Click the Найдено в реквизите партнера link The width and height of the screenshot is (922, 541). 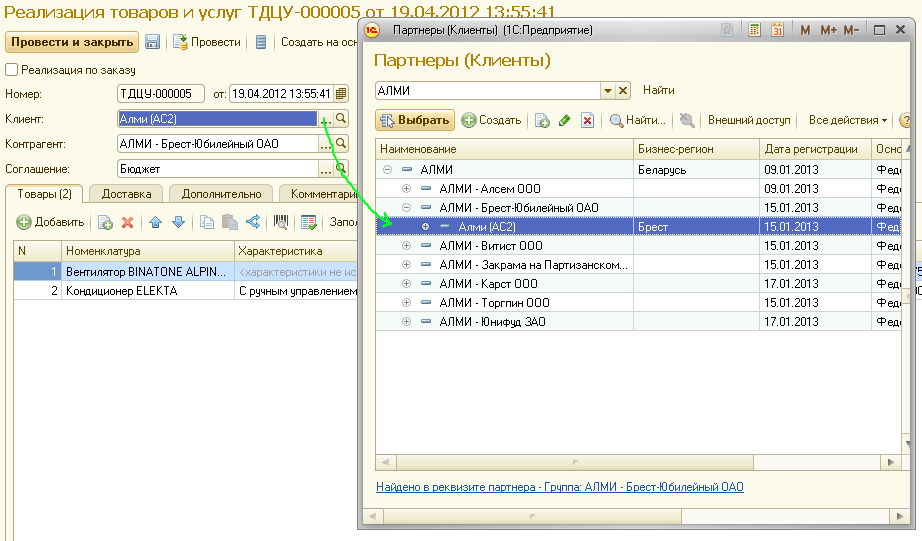(559, 488)
